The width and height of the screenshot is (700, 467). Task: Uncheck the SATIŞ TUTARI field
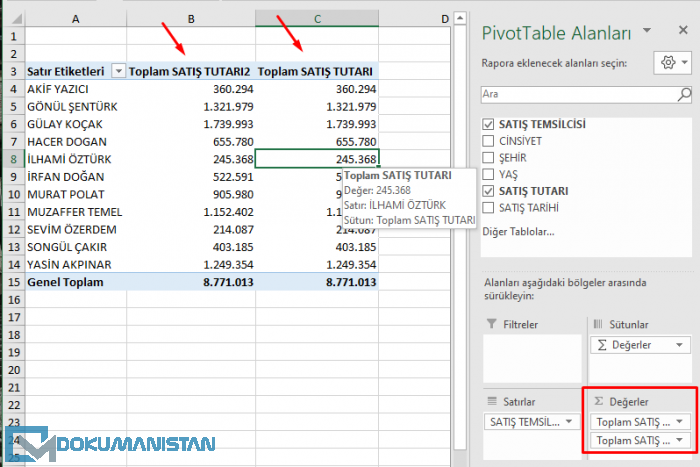click(488, 191)
